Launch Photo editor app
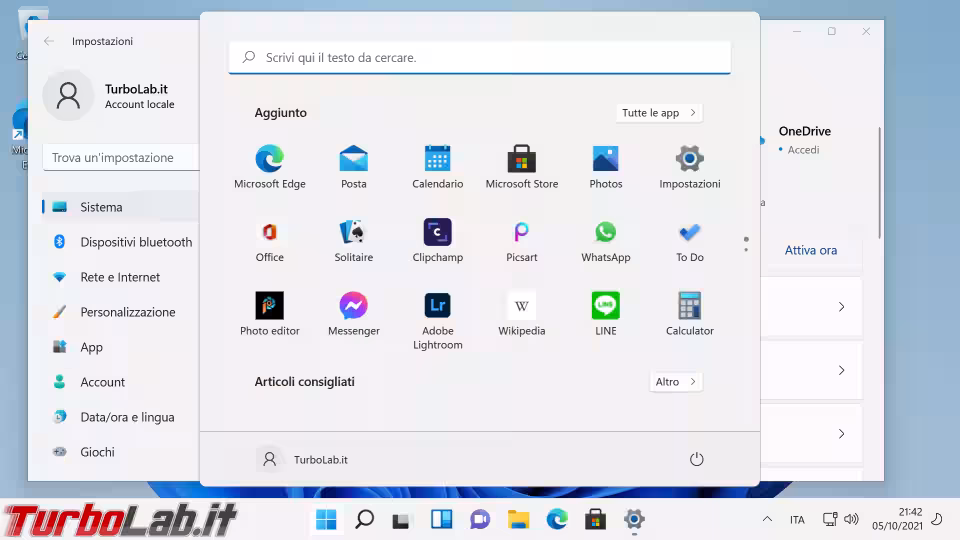The height and width of the screenshot is (540, 960). coord(269,313)
